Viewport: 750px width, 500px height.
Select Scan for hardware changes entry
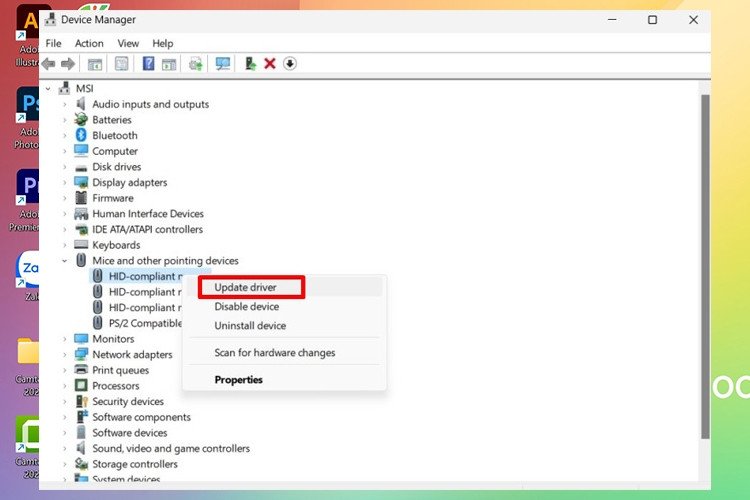(284, 353)
